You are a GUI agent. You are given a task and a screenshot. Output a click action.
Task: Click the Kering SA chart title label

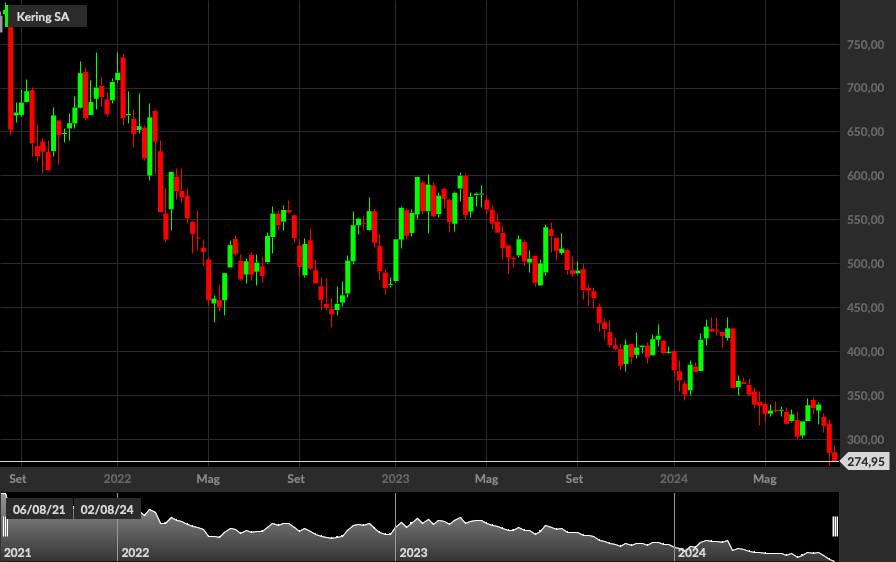[43, 17]
